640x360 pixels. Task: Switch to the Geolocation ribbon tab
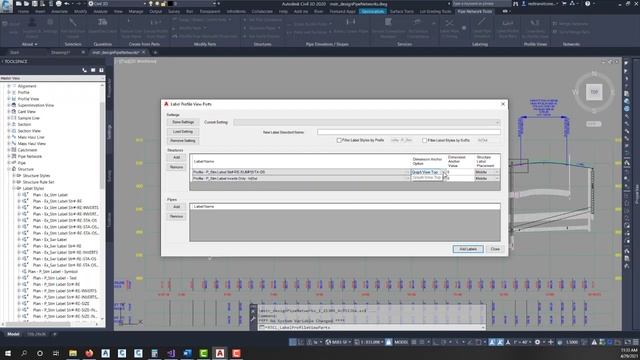pos(372,11)
